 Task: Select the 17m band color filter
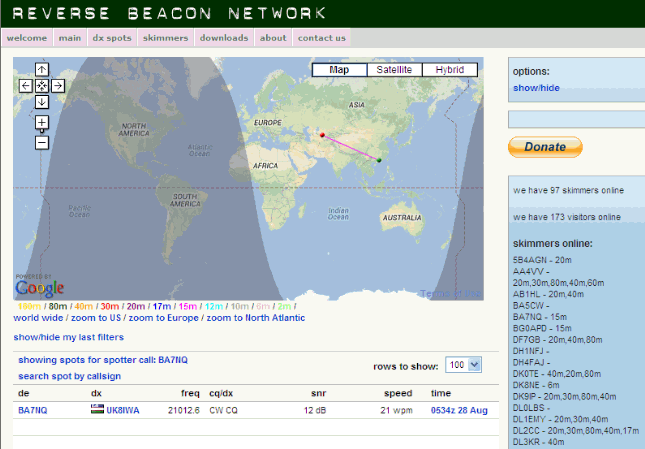pos(162,306)
